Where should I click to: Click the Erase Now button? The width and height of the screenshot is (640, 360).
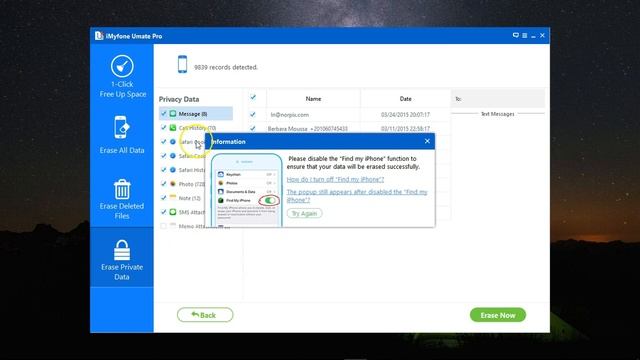pos(498,315)
